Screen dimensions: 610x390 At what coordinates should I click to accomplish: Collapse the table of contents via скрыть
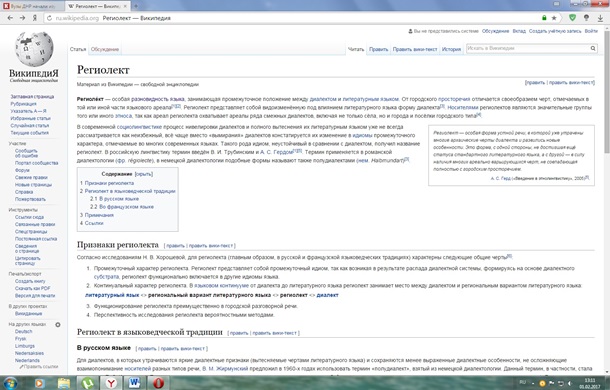pyautogui.click(x=144, y=174)
